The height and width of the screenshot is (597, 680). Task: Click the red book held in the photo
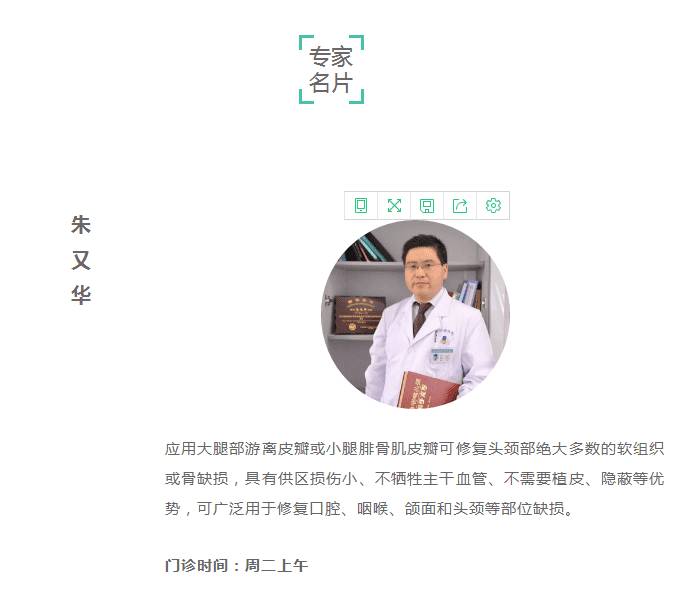427,390
